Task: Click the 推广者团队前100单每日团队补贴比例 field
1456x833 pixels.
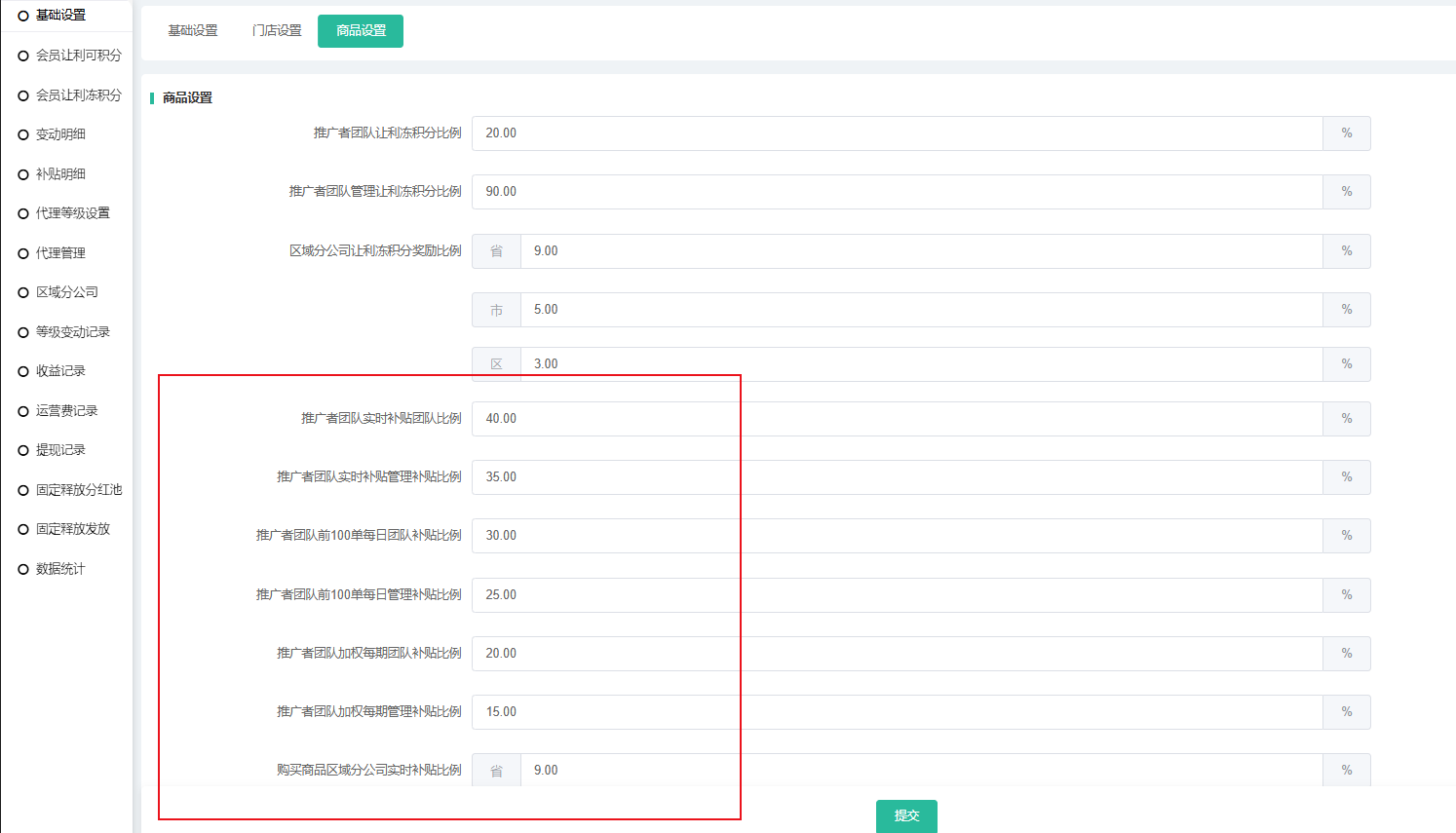Action: click(897, 536)
